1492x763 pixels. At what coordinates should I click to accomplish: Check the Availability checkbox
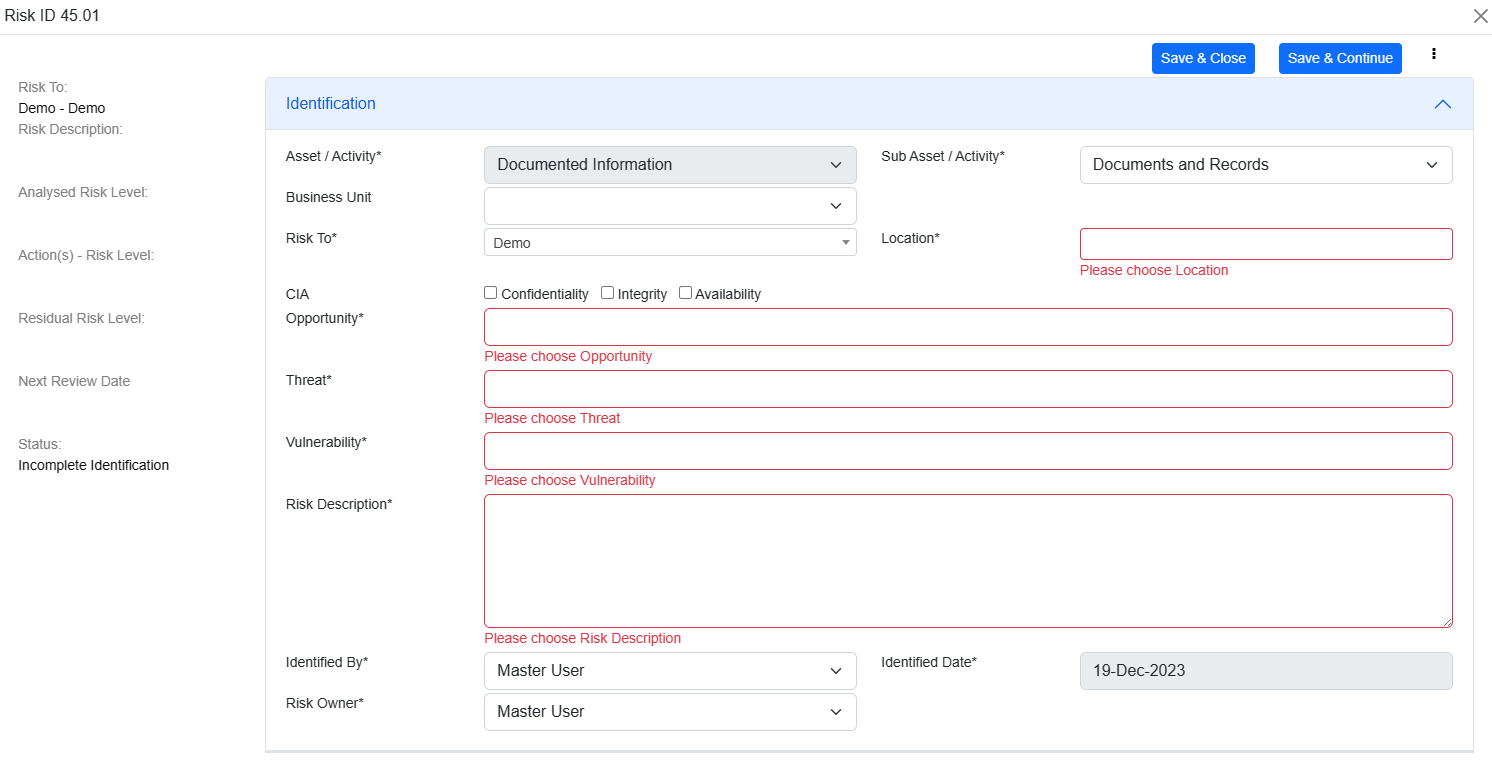(685, 293)
